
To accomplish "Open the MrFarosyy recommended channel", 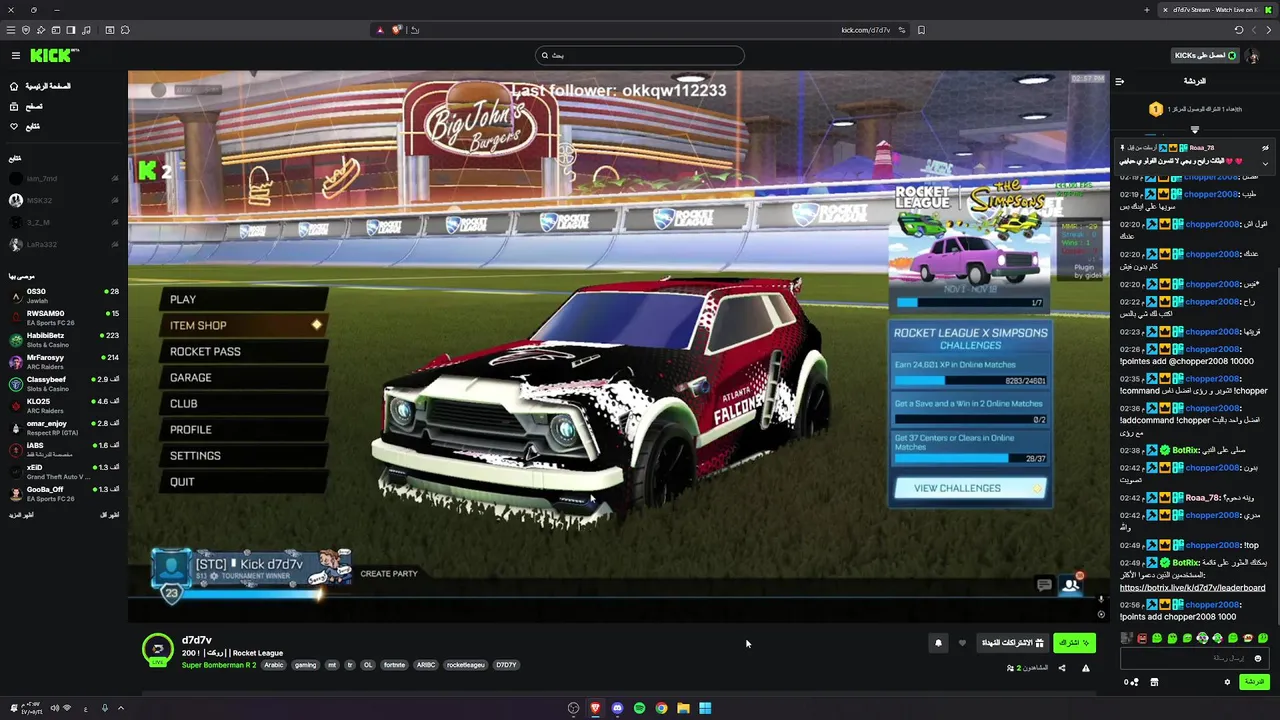I will click(64, 362).
